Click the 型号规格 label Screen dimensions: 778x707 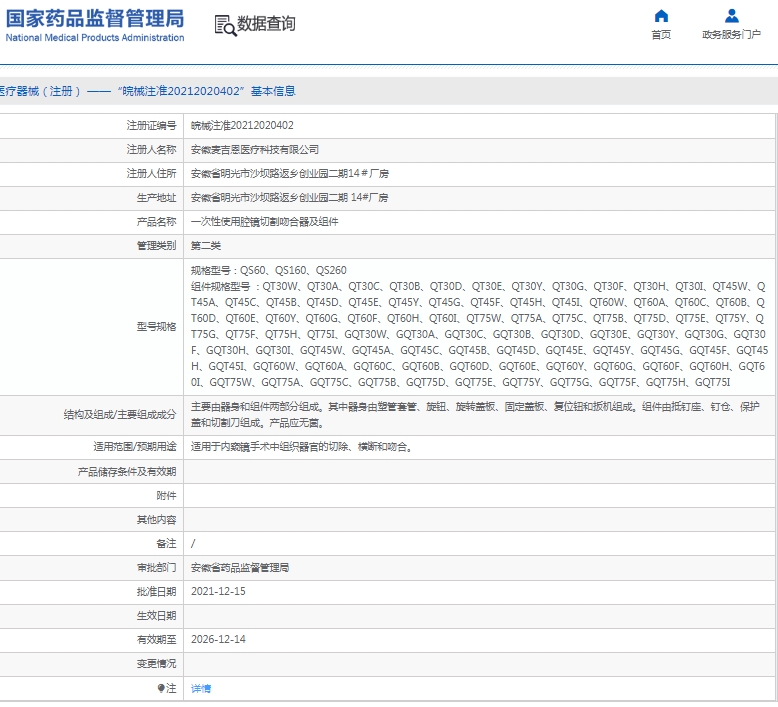156,326
